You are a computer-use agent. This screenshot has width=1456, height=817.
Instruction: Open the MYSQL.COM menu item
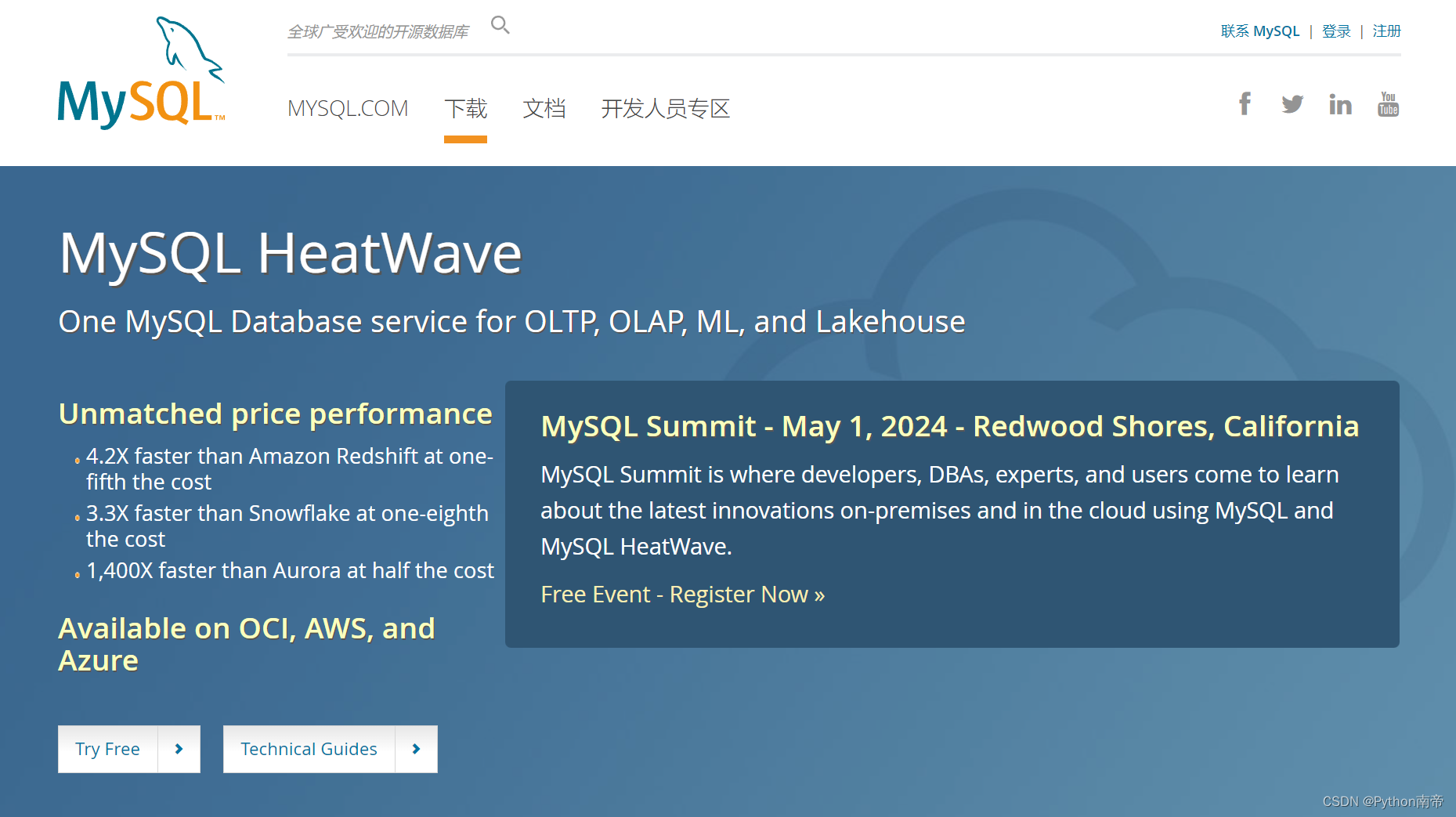click(x=348, y=108)
